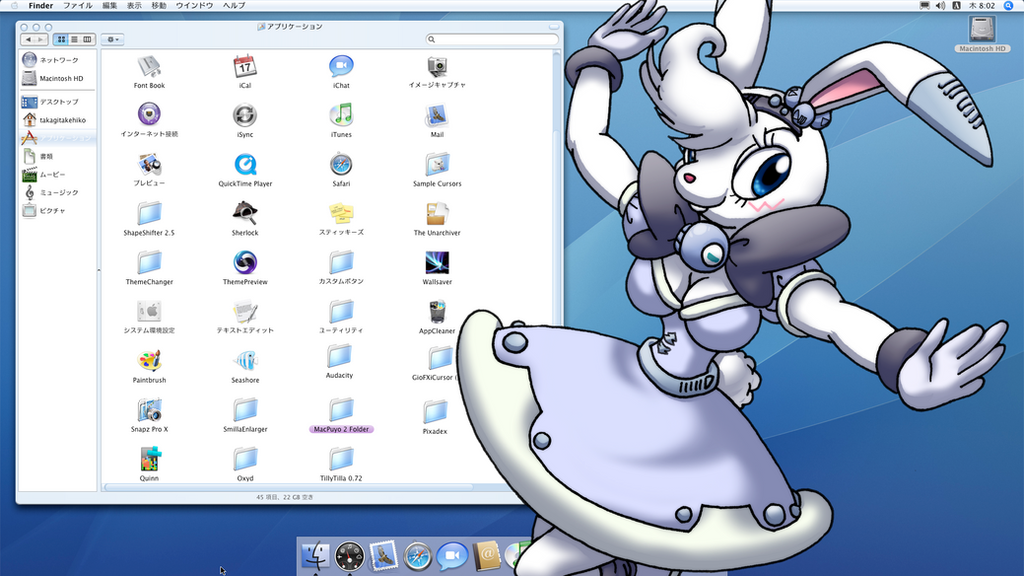Select Safari in the Applications window

tap(341, 165)
